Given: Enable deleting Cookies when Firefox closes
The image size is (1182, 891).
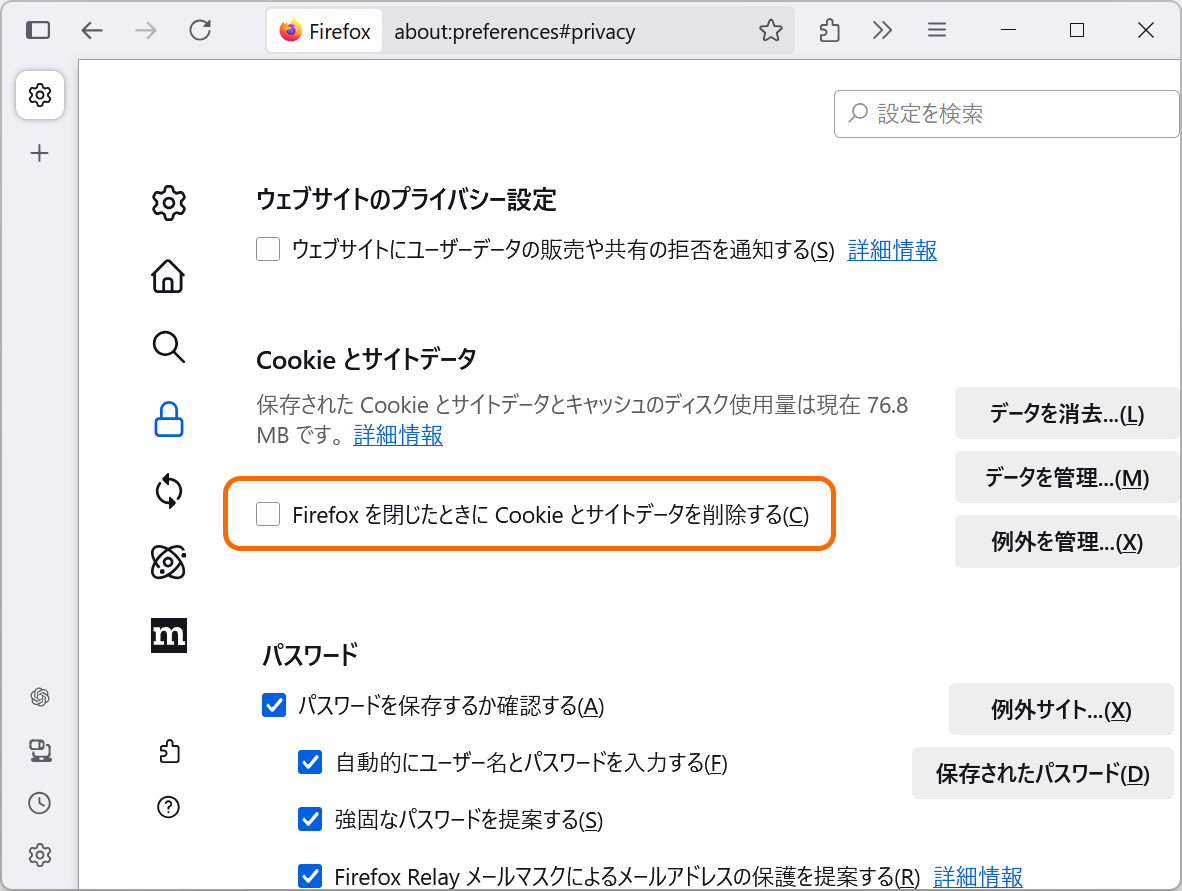Looking at the screenshot, I should tap(268, 513).
